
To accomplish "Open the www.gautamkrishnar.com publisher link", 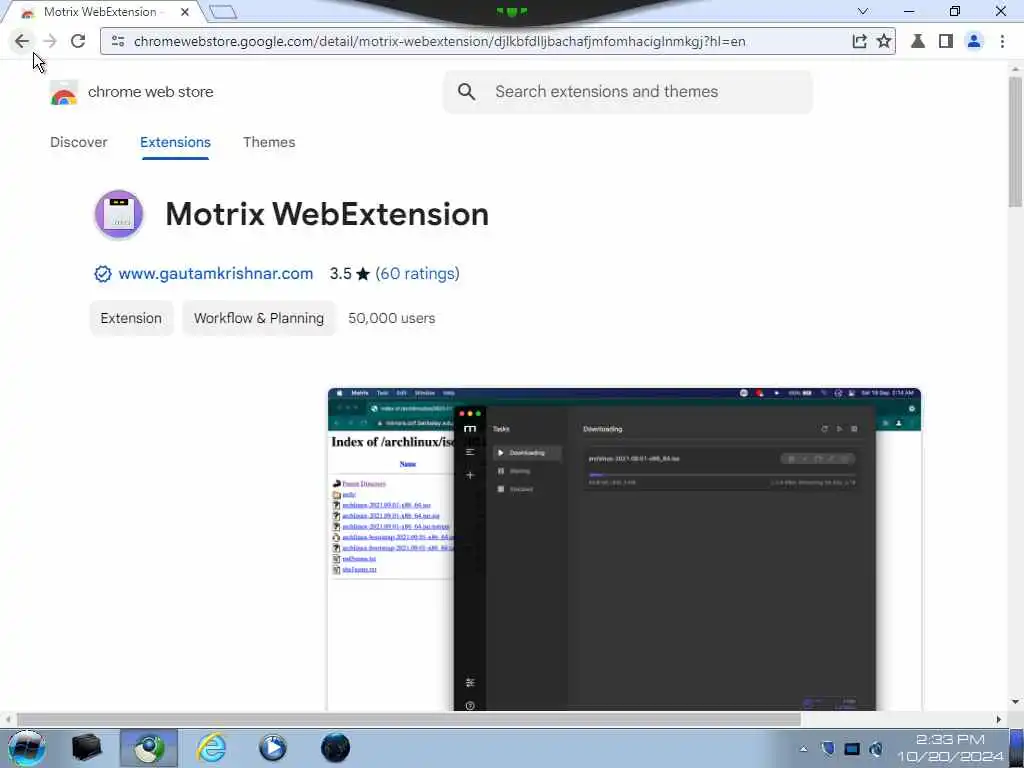I will (x=216, y=274).
